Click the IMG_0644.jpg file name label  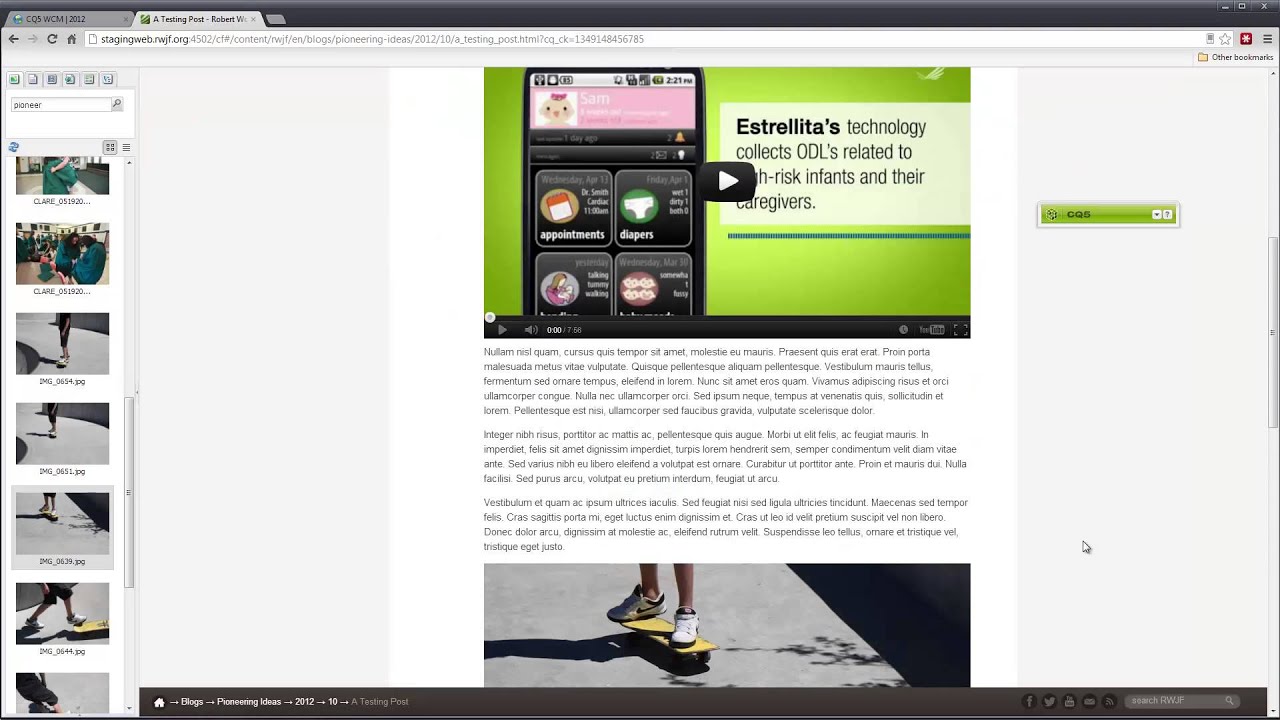click(x=62, y=651)
